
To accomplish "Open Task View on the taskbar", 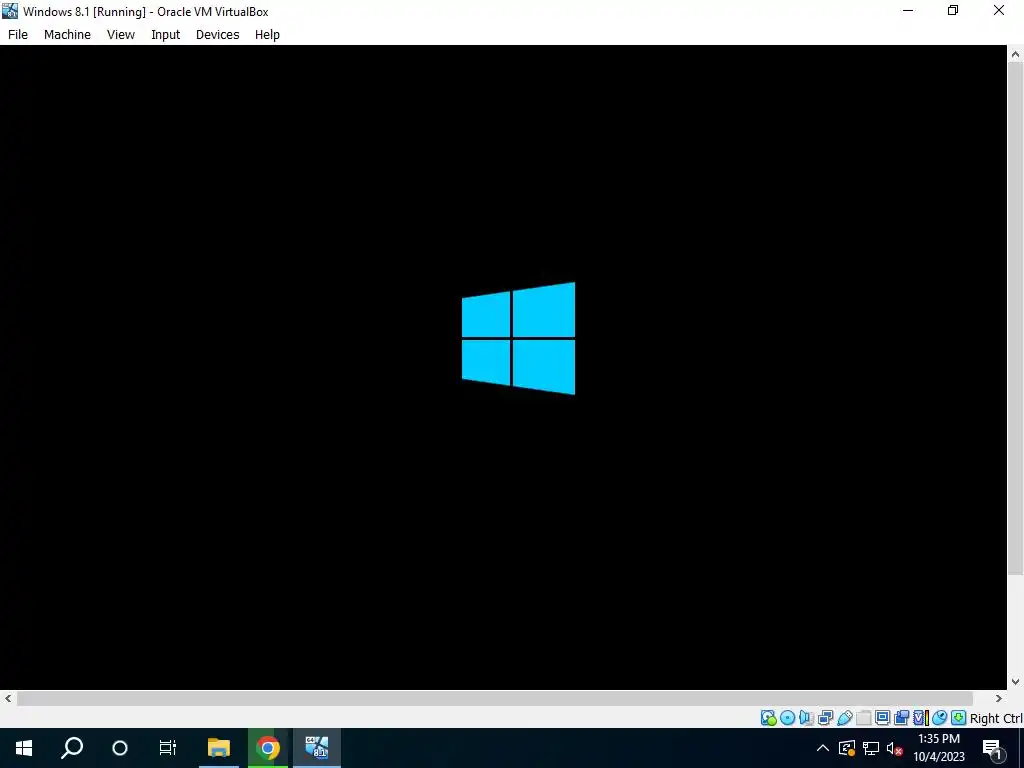I will (x=168, y=748).
